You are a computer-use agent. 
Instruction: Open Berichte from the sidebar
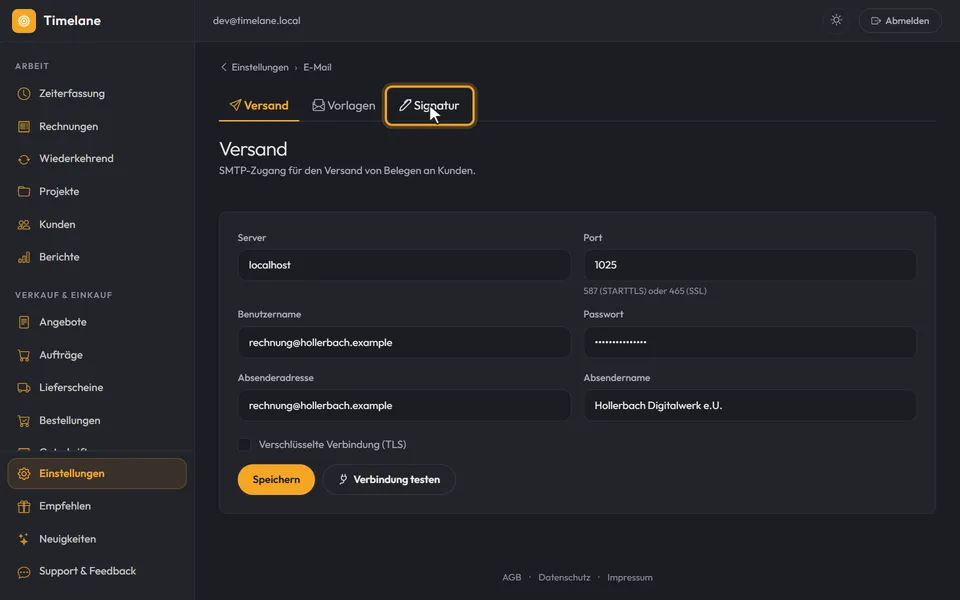pyautogui.click(x=97, y=257)
